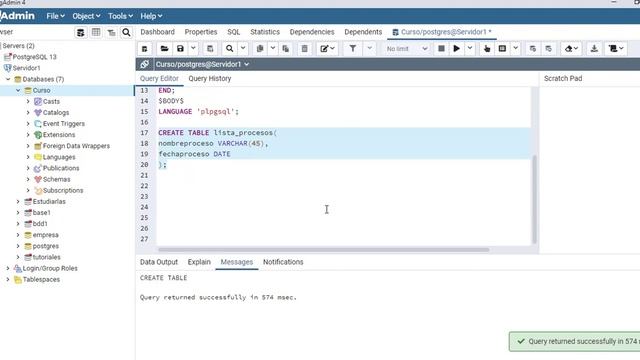640x360 pixels.
Task: Click the connection status link icon
Action: click(x=144, y=64)
